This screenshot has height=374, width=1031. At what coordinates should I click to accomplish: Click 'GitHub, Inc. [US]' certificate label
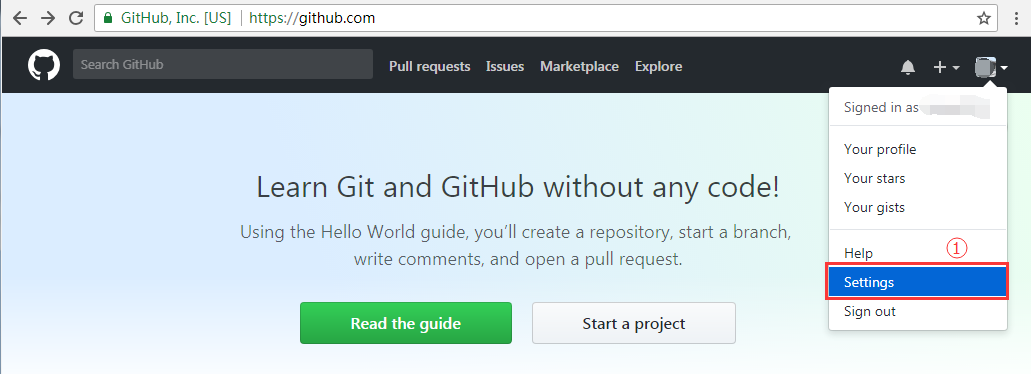click(176, 18)
